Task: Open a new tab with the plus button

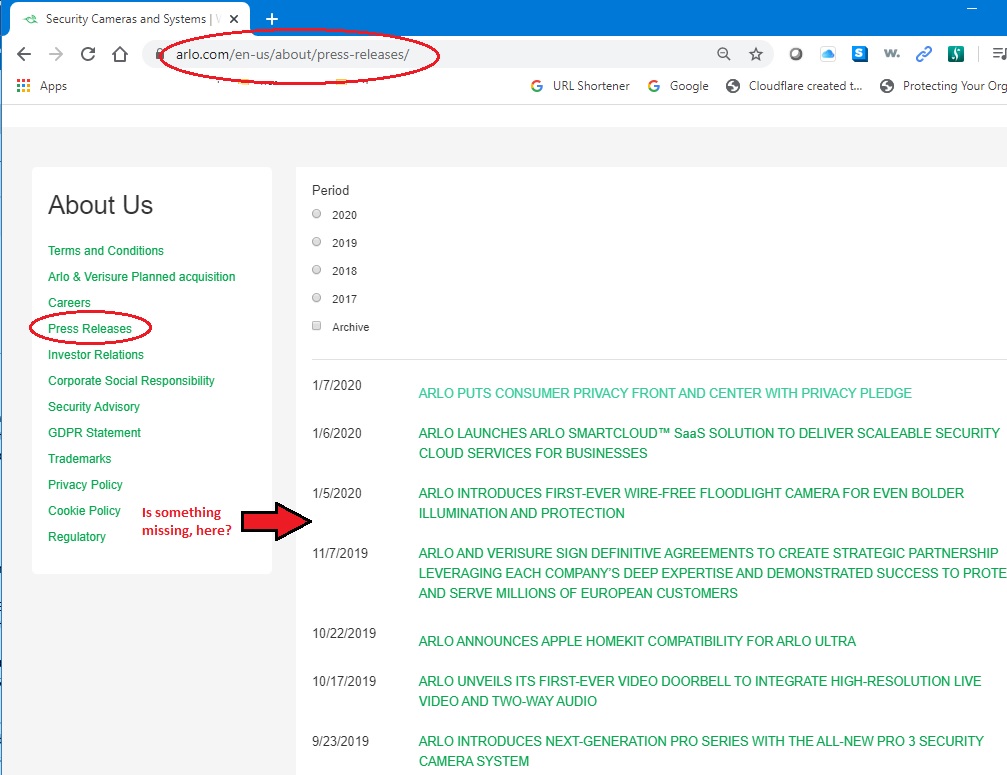Action: [272, 19]
